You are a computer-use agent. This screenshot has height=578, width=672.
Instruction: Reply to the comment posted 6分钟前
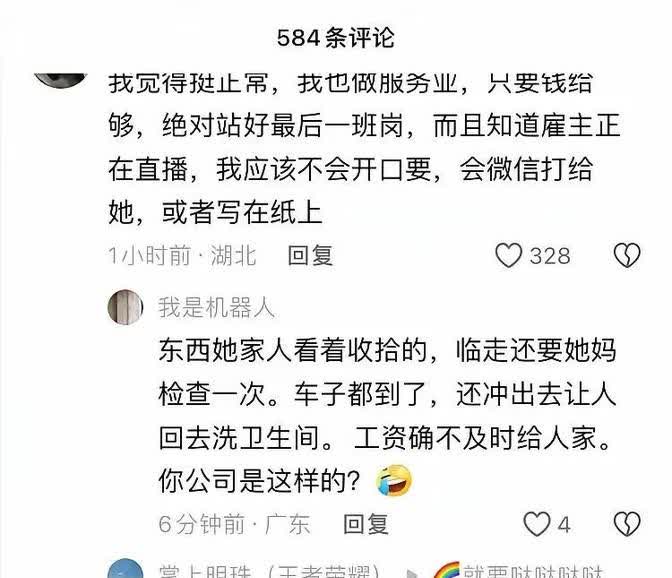pyautogui.click(x=366, y=524)
